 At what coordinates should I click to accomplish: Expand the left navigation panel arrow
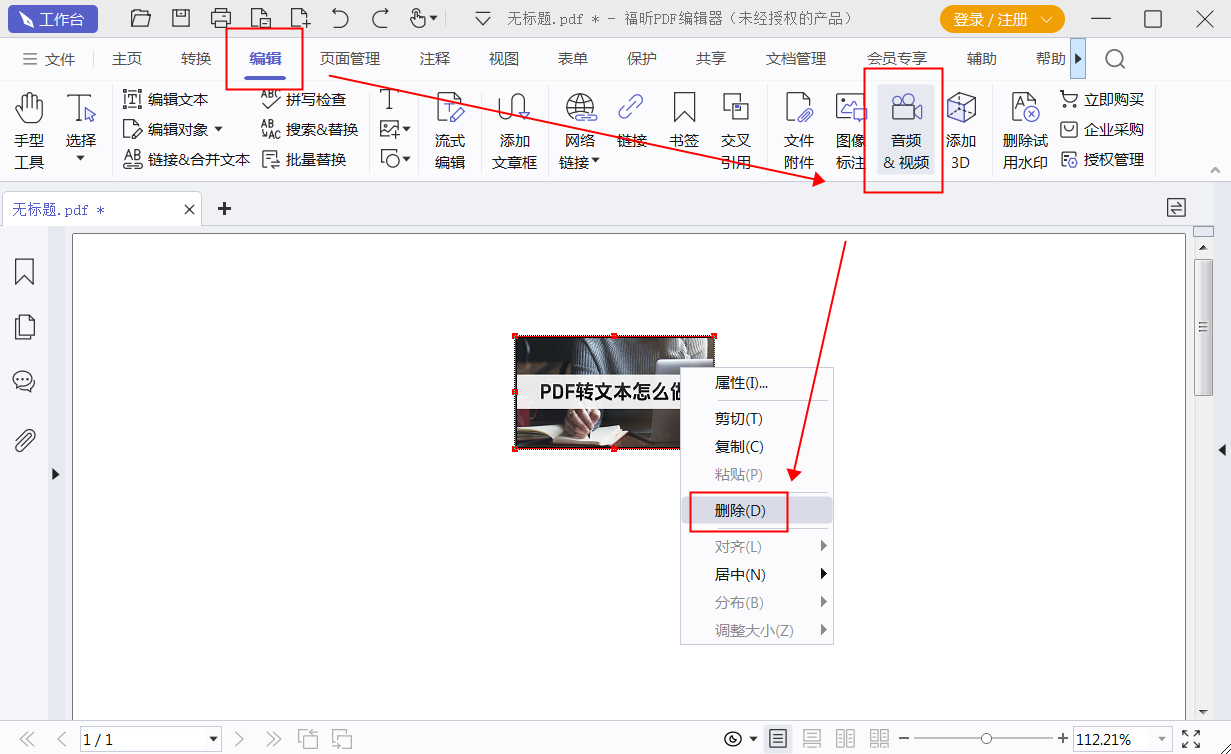pos(55,474)
